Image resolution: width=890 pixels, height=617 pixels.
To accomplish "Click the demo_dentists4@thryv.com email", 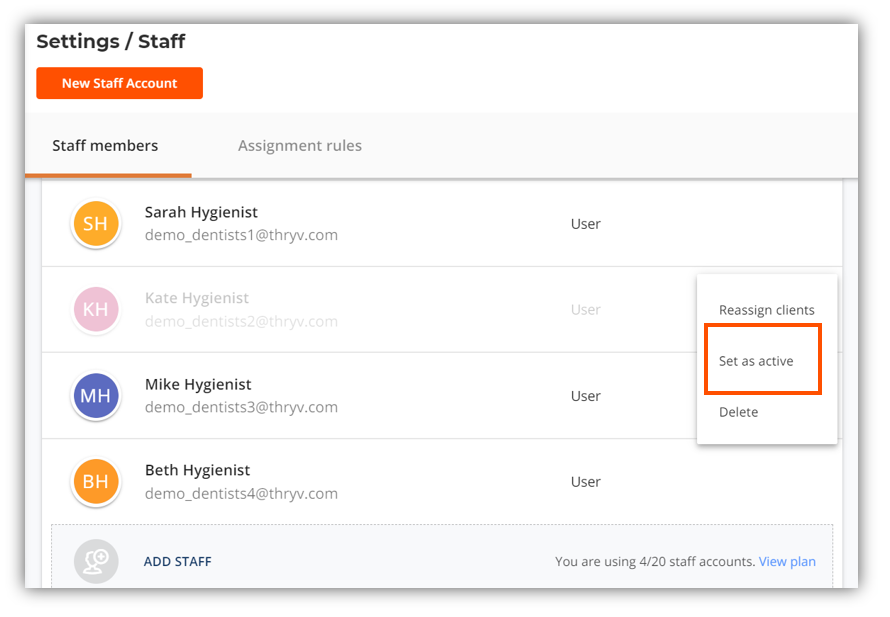I will click(241, 494).
